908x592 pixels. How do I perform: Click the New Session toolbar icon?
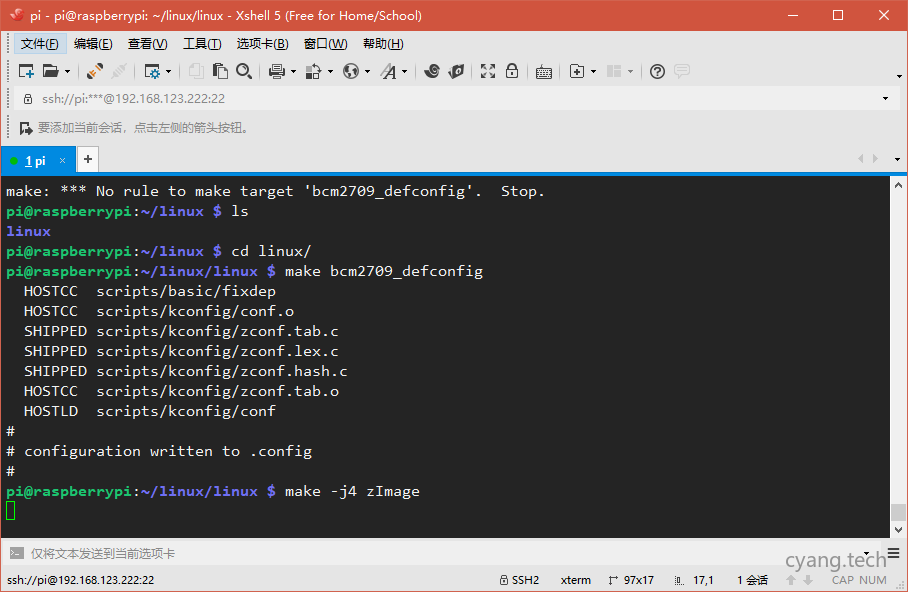coord(26,71)
